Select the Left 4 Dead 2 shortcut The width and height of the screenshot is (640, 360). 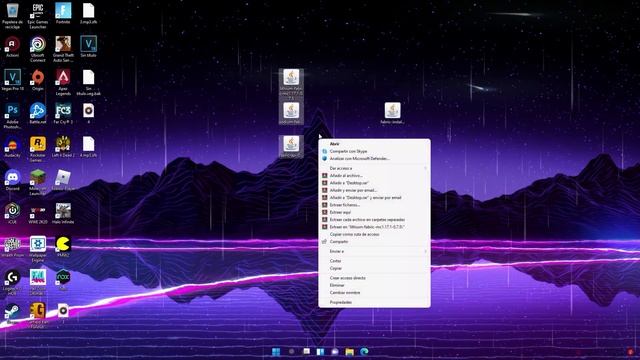coord(63,147)
